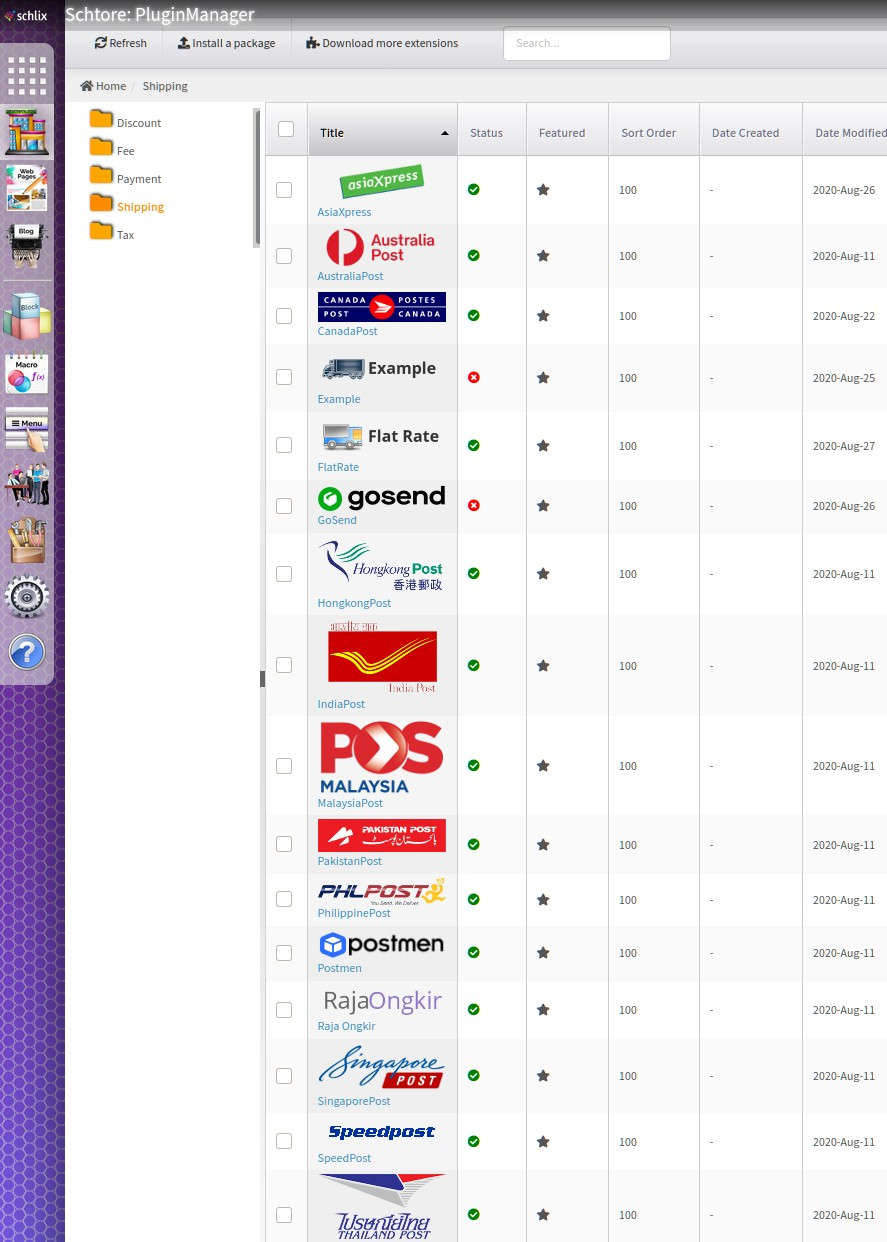Check the Raja Ongkir row checkbox
The height and width of the screenshot is (1242, 887).
(x=284, y=1010)
